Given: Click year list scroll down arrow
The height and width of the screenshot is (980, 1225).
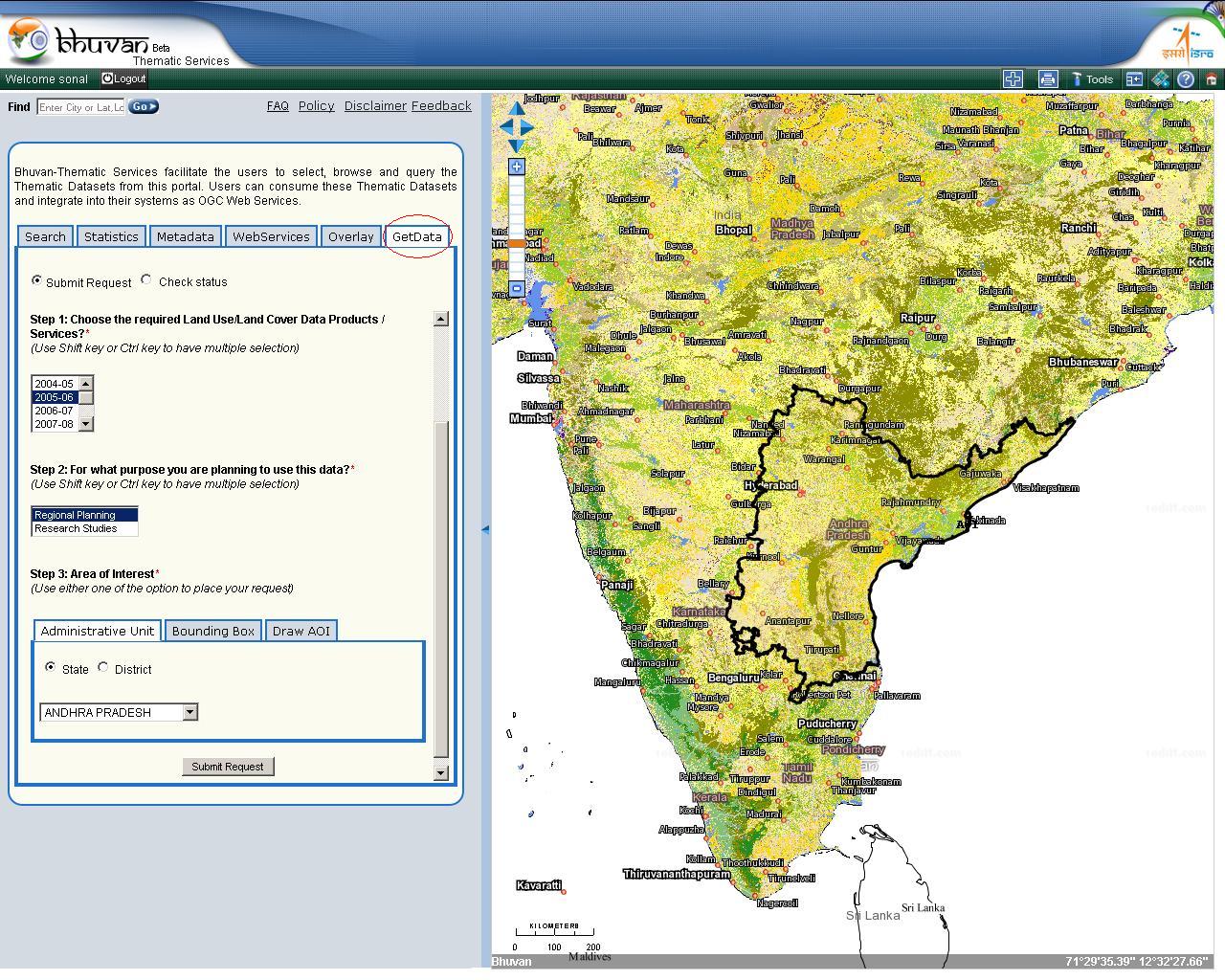Looking at the screenshot, I should click(85, 424).
